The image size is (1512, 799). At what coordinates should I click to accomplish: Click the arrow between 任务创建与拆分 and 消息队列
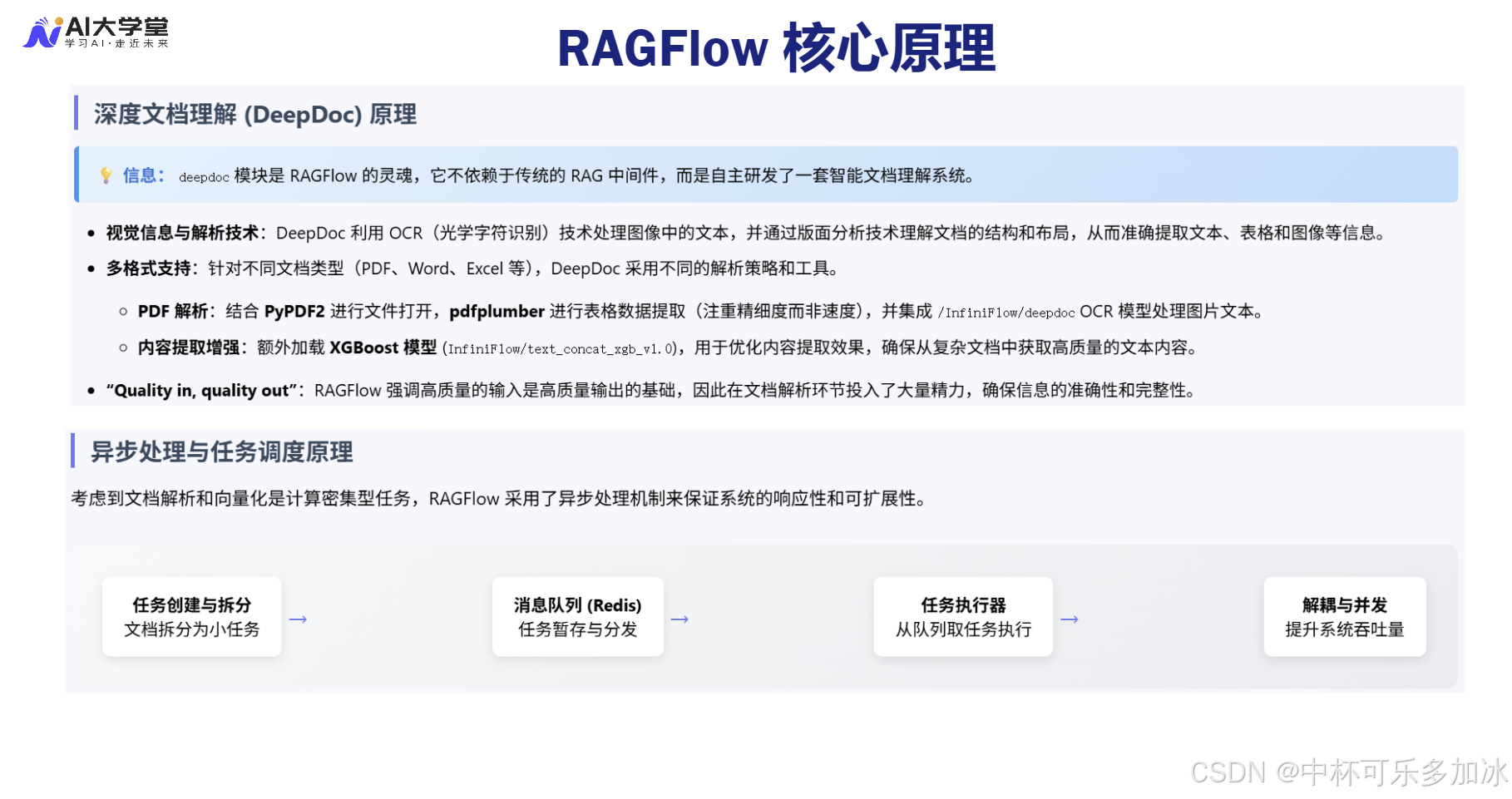[x=299, y=619]
